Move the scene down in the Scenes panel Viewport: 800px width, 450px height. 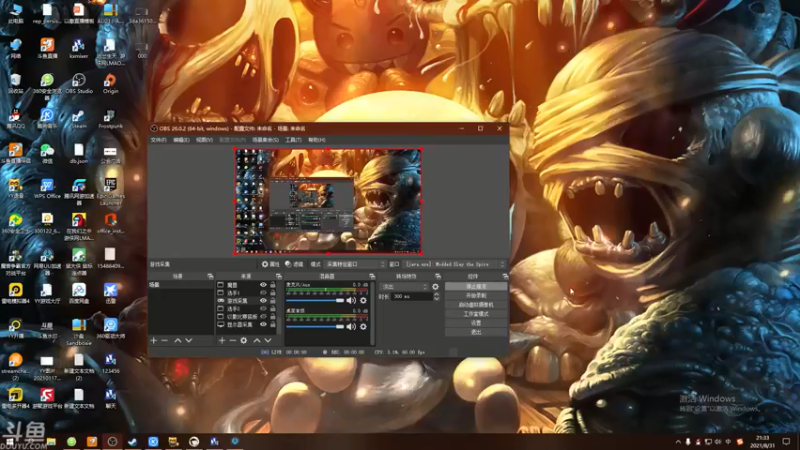(189, 340)
